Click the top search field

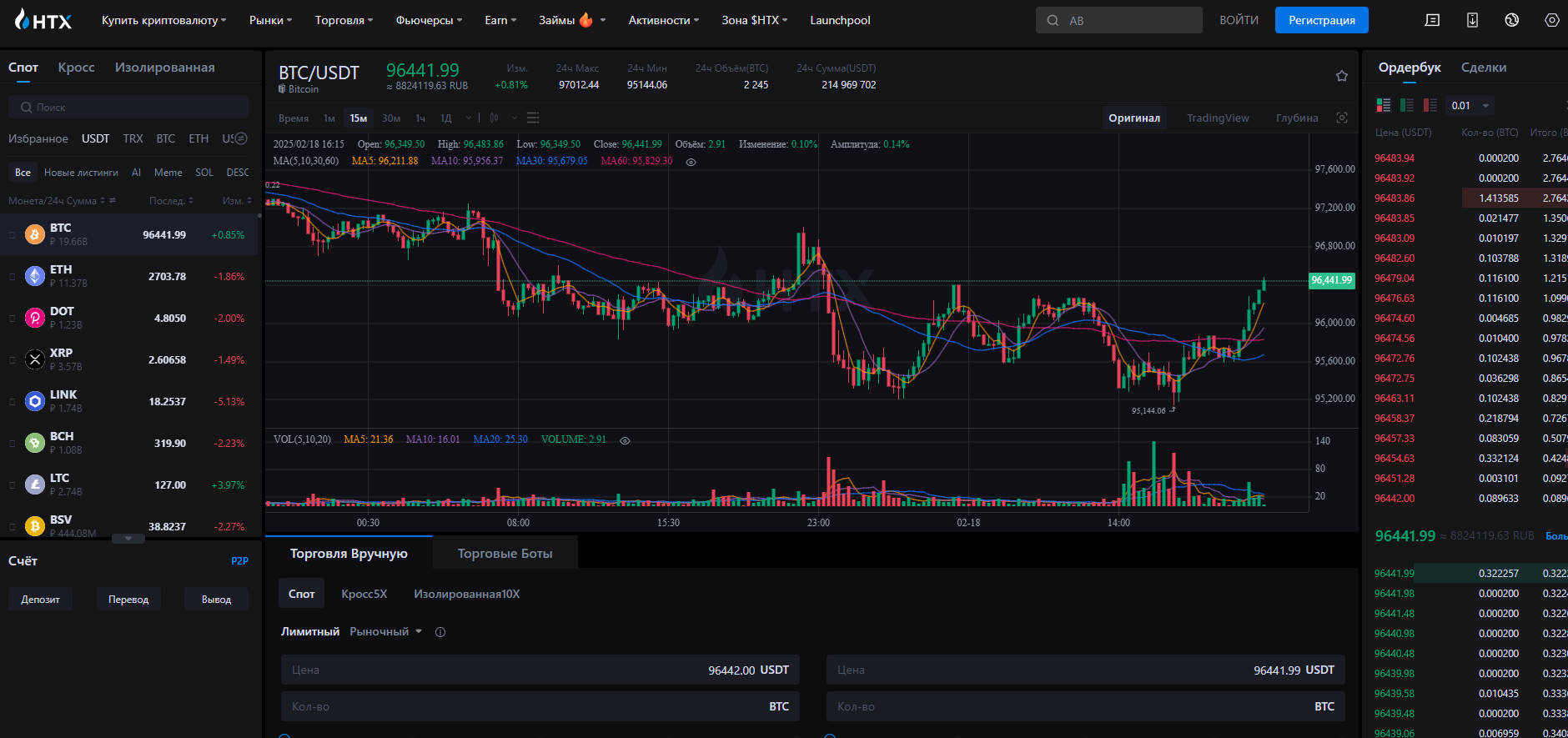point(1118,20)
